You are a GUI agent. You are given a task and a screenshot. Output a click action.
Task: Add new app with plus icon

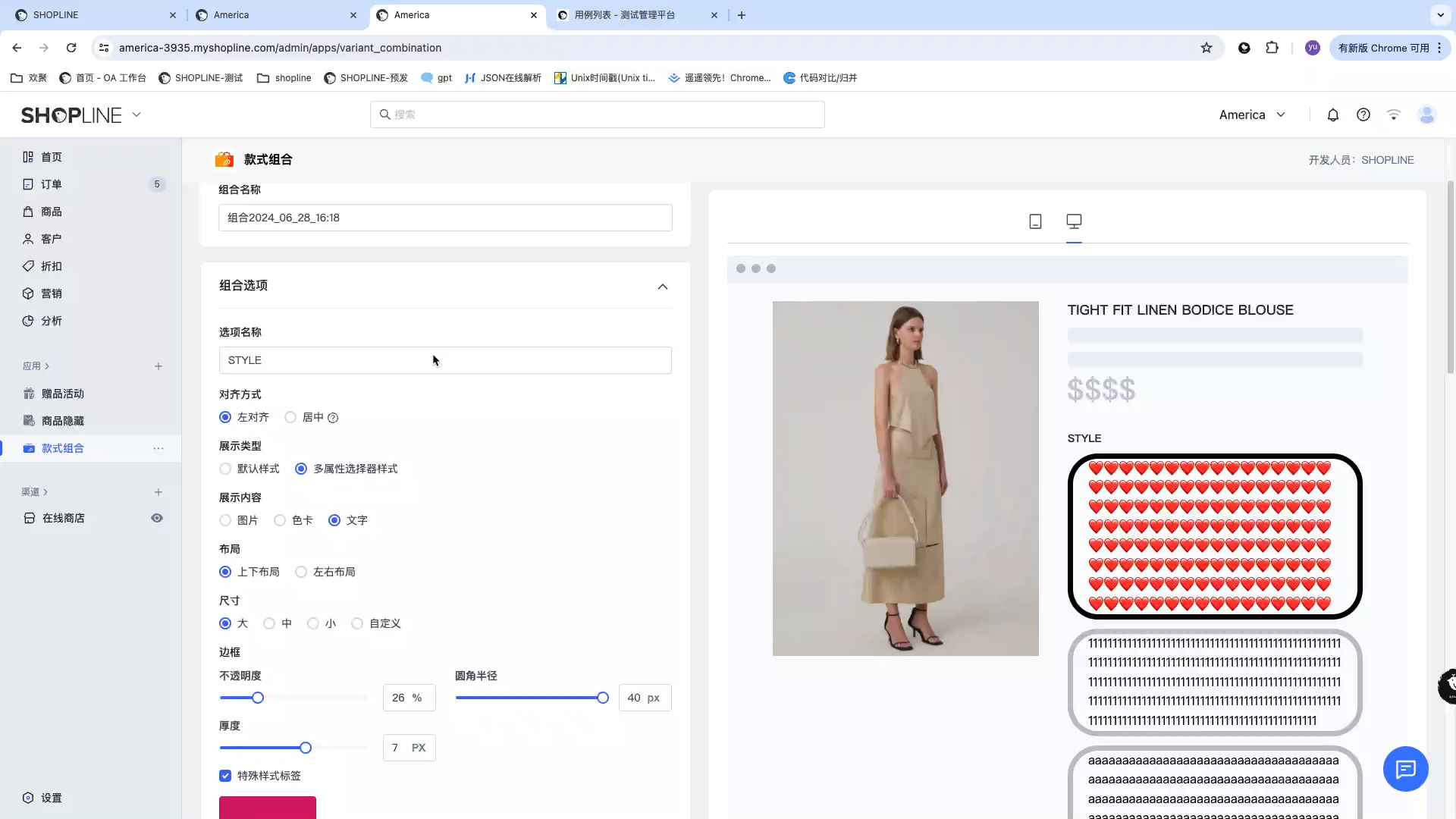coord(158,366)
